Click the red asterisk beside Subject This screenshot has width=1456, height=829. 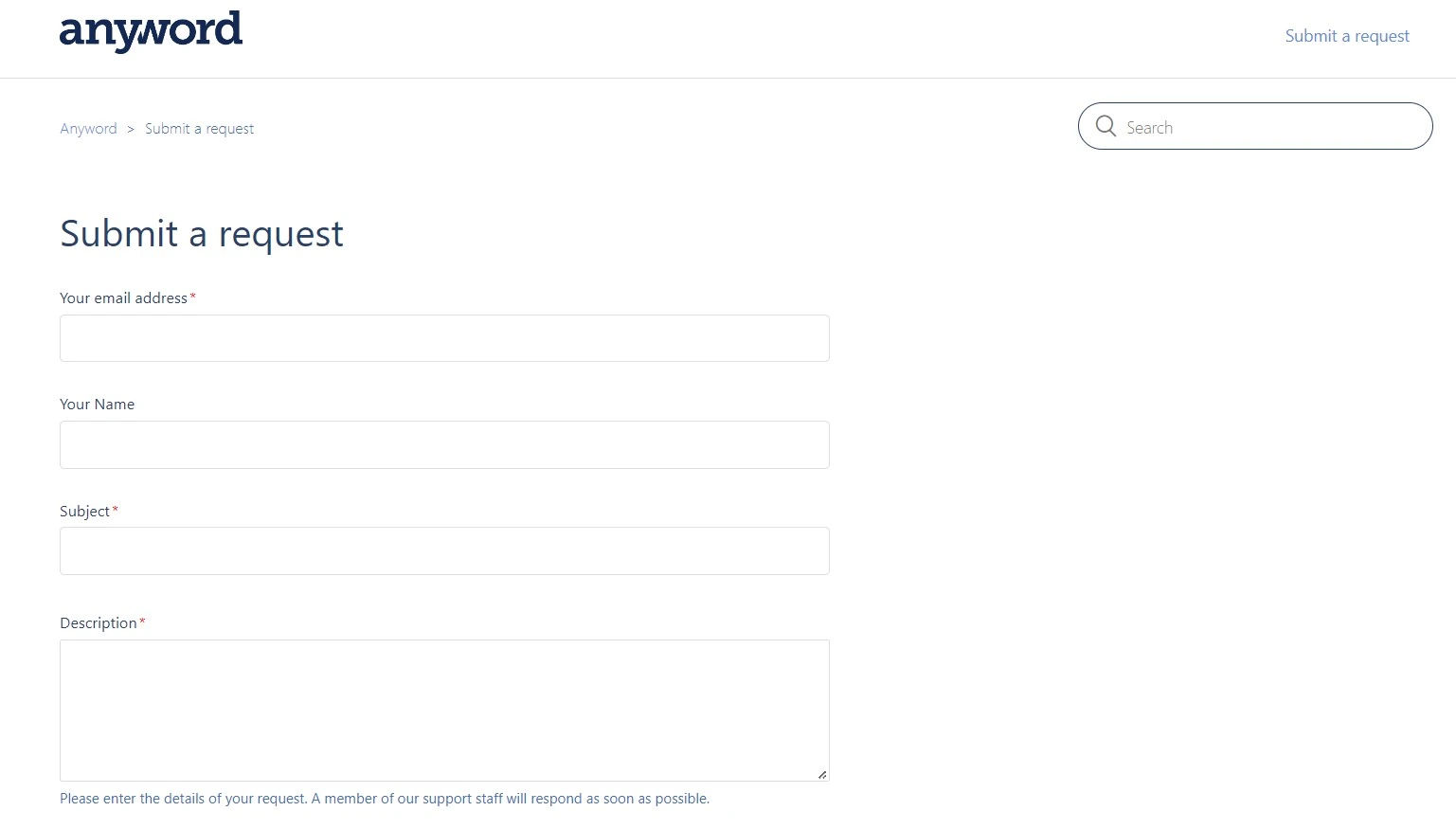tap(116, 511)
